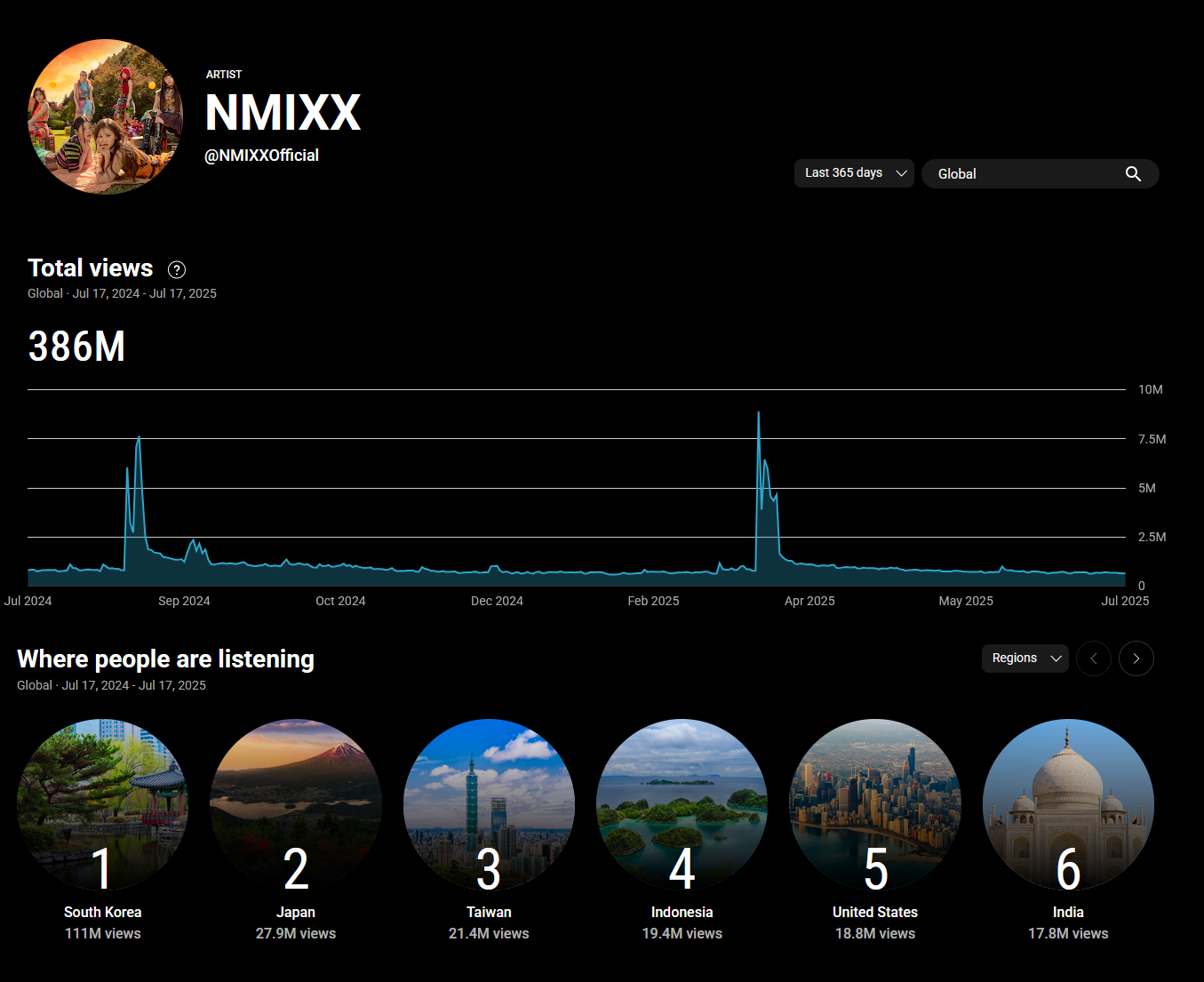
Task: Click the @NMIXXOfficial channel handle
Action: click(x=262, y=156)
